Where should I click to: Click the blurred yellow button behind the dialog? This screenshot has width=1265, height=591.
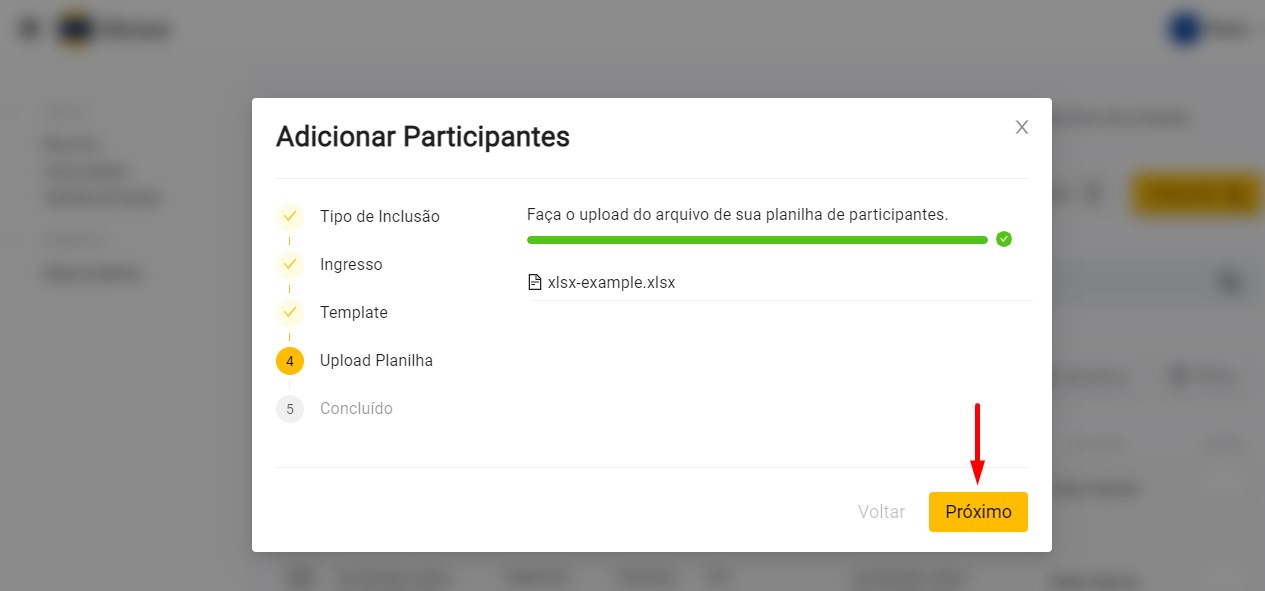1195,193
